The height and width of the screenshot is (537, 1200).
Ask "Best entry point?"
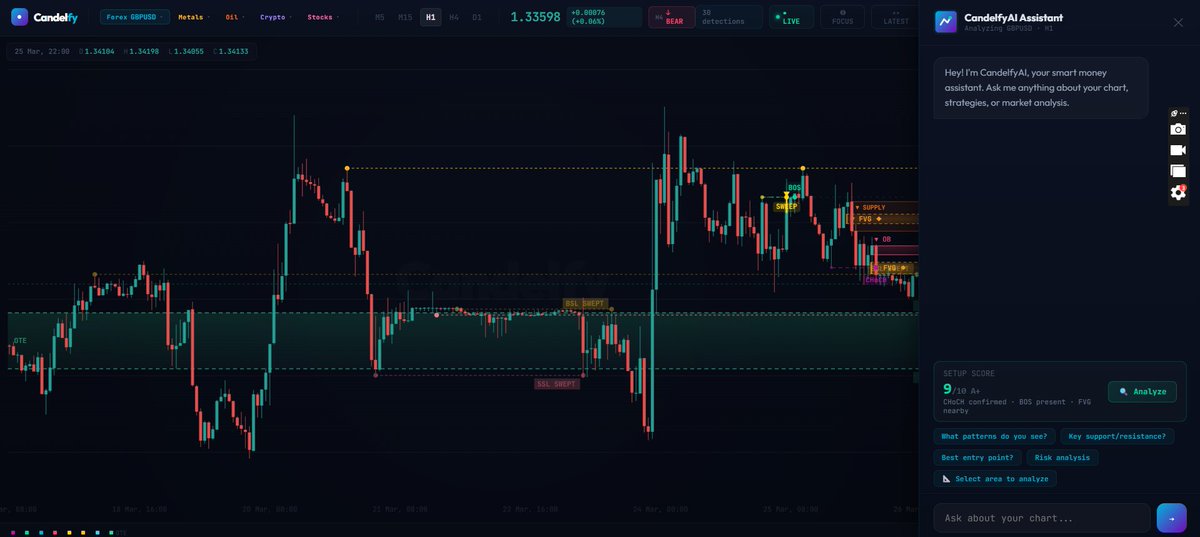[x=977, y=457]
